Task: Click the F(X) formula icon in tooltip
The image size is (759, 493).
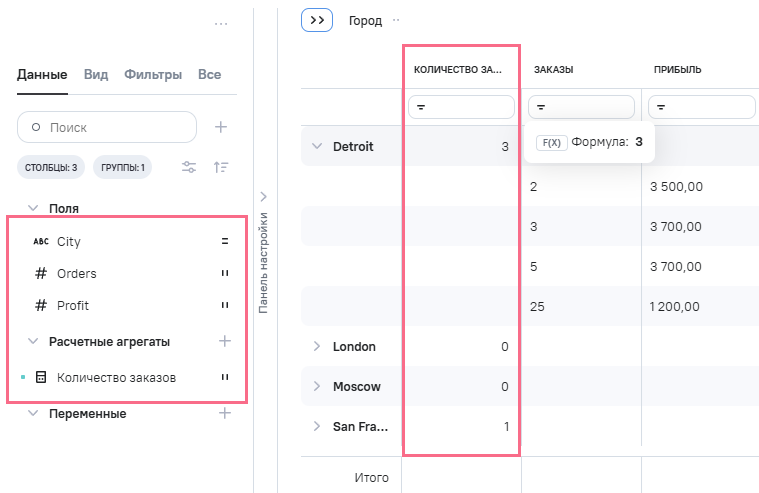Action: coord(550,142)
